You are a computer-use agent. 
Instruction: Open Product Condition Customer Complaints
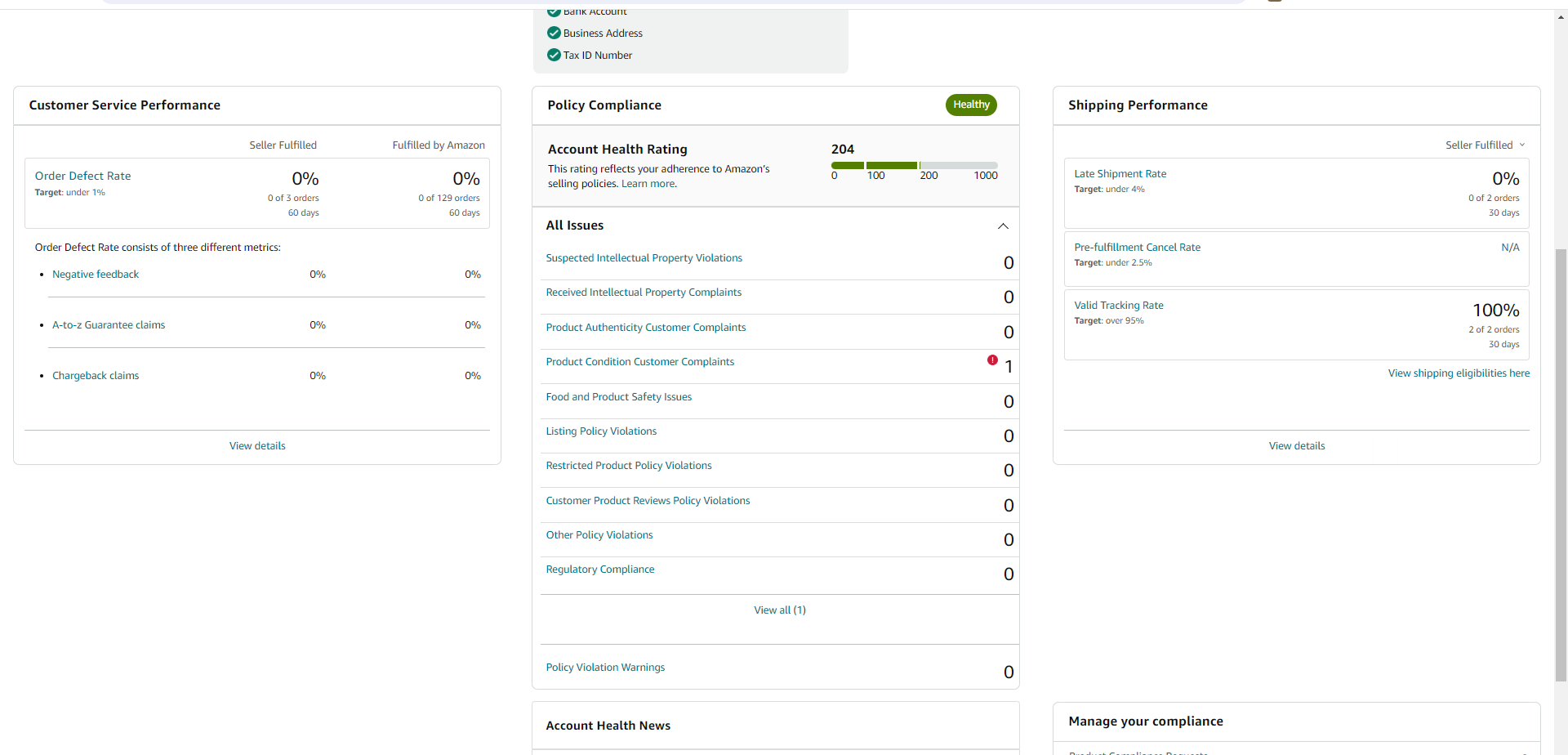pyautogui.click(x=639, y=362)
